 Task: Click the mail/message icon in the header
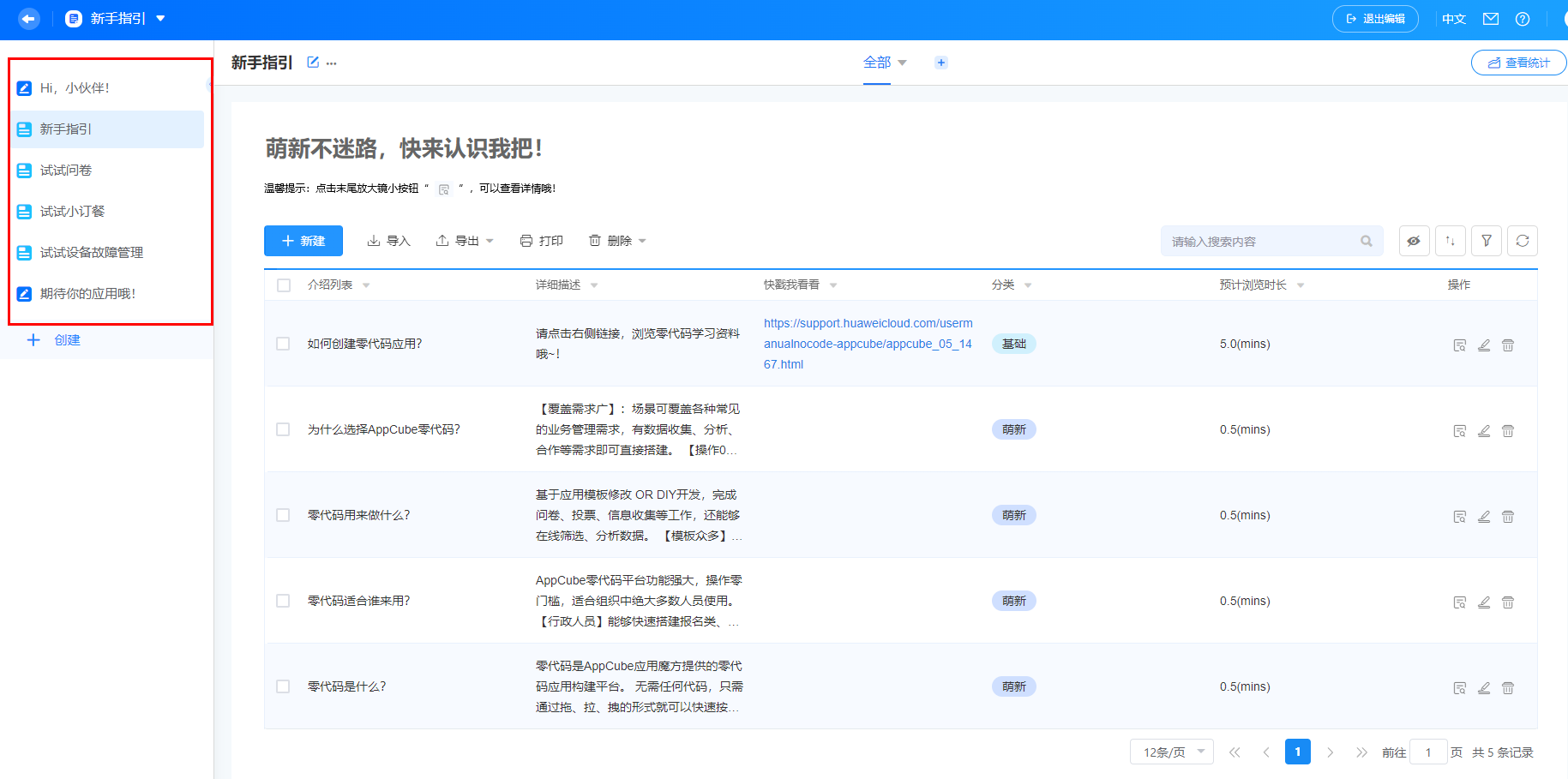[1491, 18]
